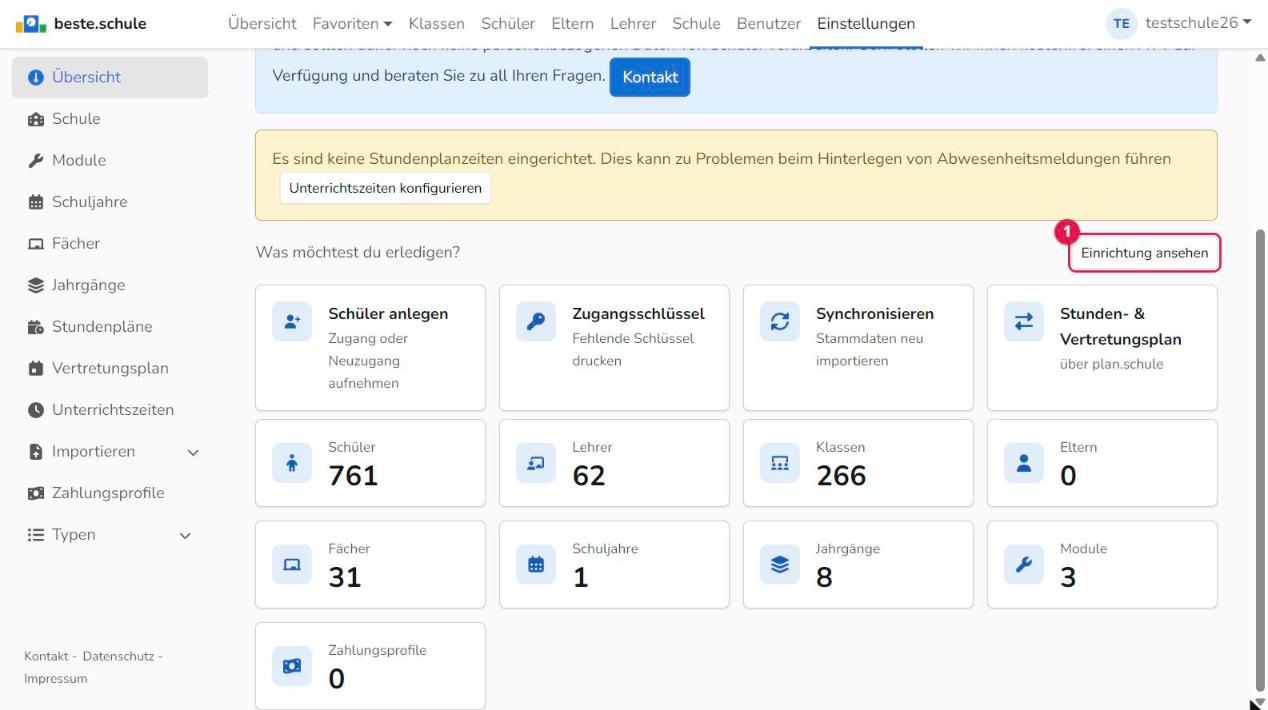Click 'über plan.schule' text
The height and width of the screenshot is (710, 1268).
pos(1111,364)
